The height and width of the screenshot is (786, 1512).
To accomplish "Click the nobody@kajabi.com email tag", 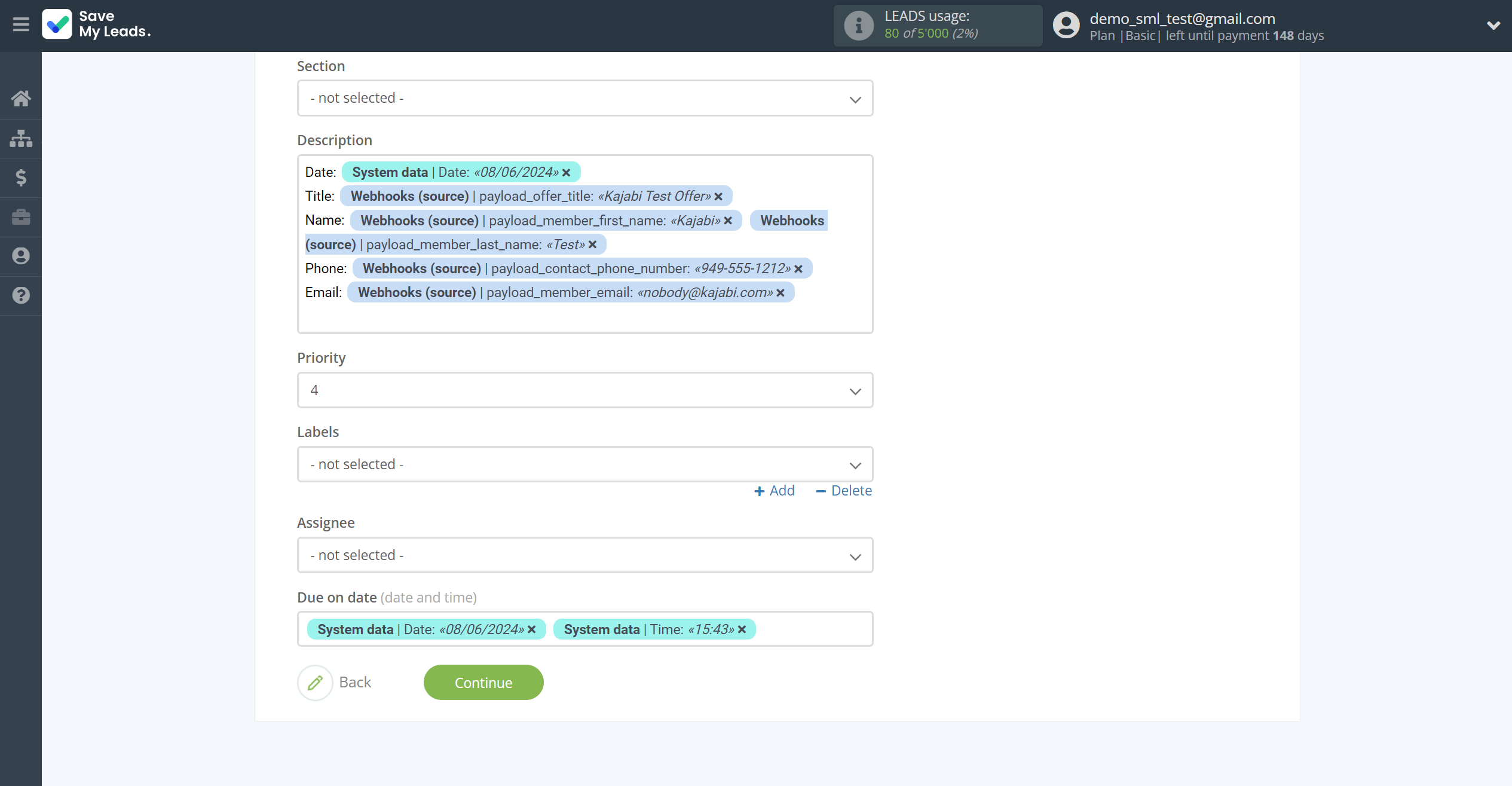I will [571, 292].
